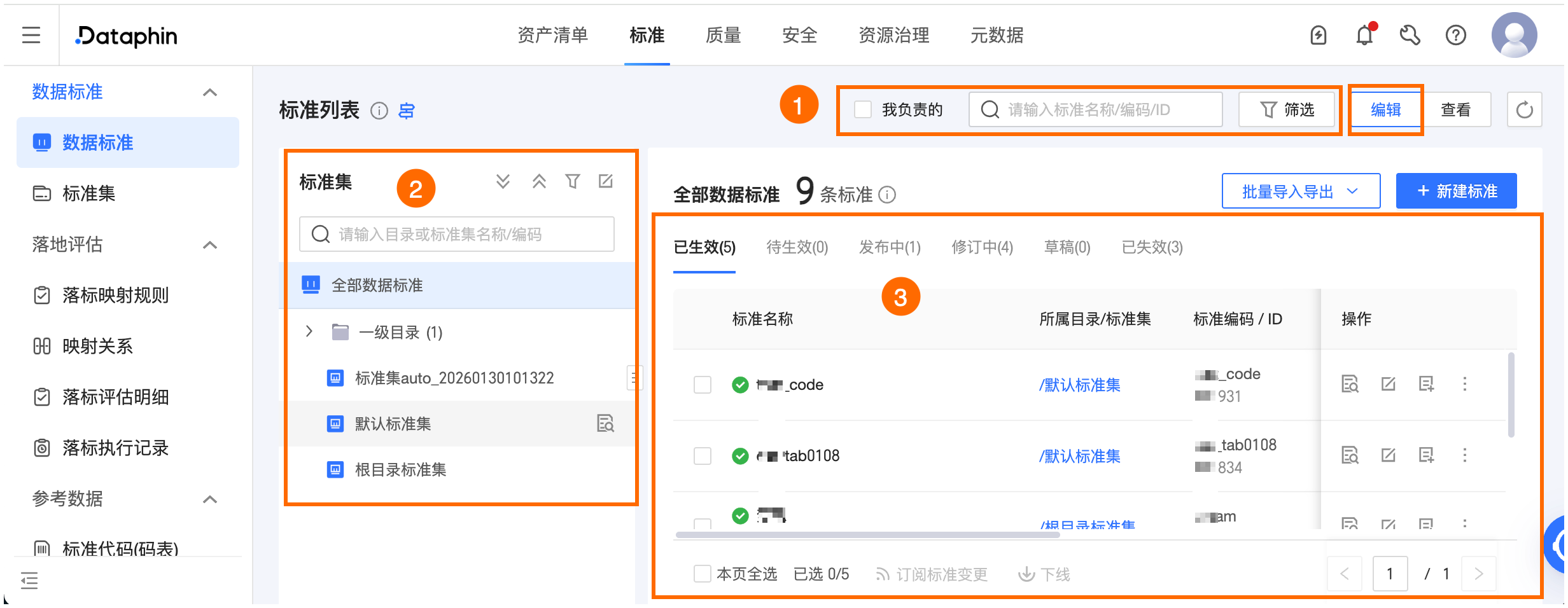Focus the 请输入目录或标准集名称/编码 search field
Image resolution: width=1568 pixels, height=608 pixels.
pyautogui.click(x=456, y=234)
